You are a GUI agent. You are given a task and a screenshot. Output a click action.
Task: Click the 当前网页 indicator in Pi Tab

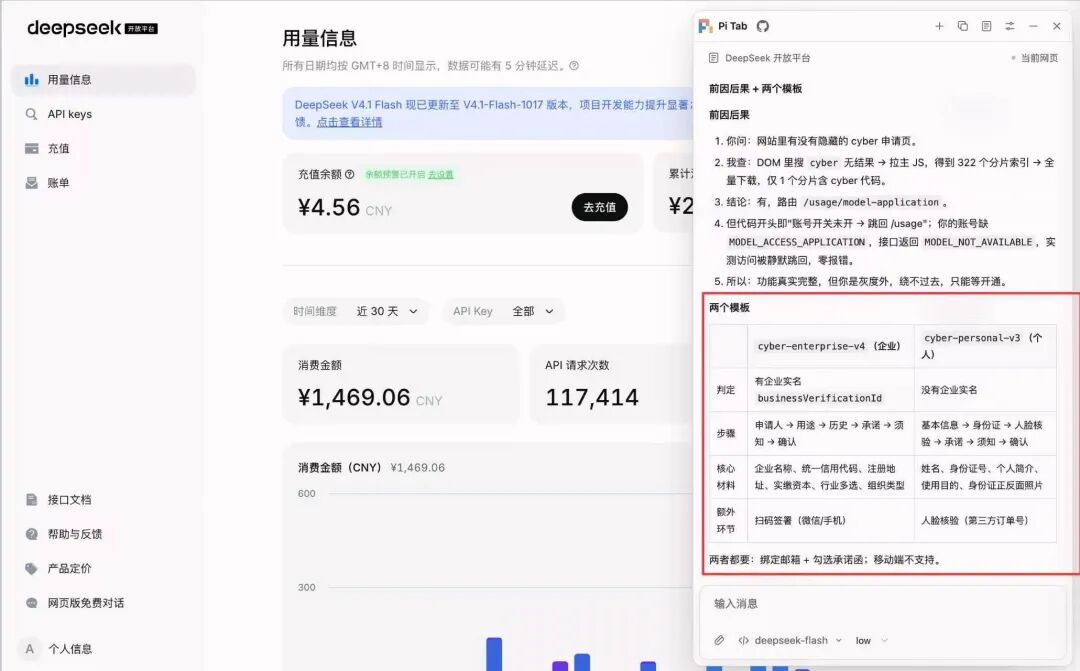click(x=1034, y=58)
